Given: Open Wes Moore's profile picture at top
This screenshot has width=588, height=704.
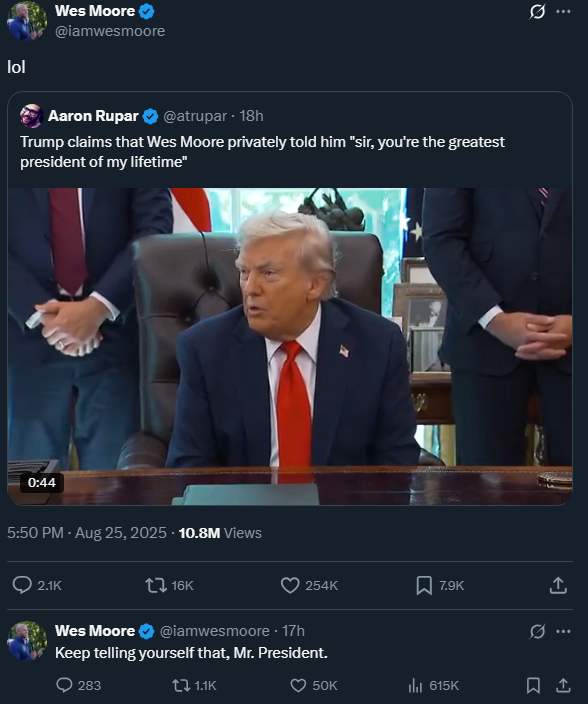Looking at the screenshot, I should pos(27,21).
